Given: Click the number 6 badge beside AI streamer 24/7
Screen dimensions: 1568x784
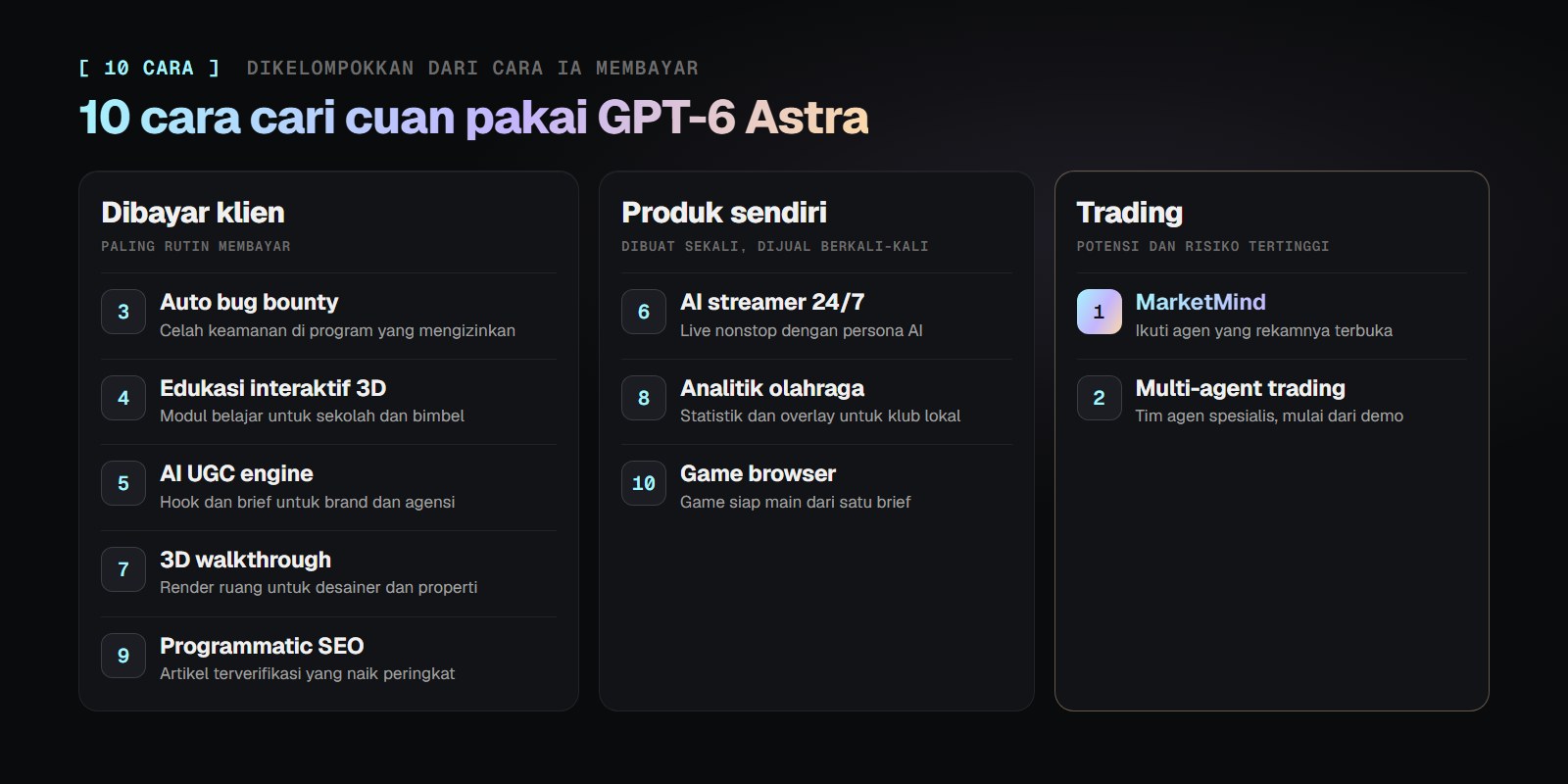Looking at the screenshot, I should pos(644,312).
